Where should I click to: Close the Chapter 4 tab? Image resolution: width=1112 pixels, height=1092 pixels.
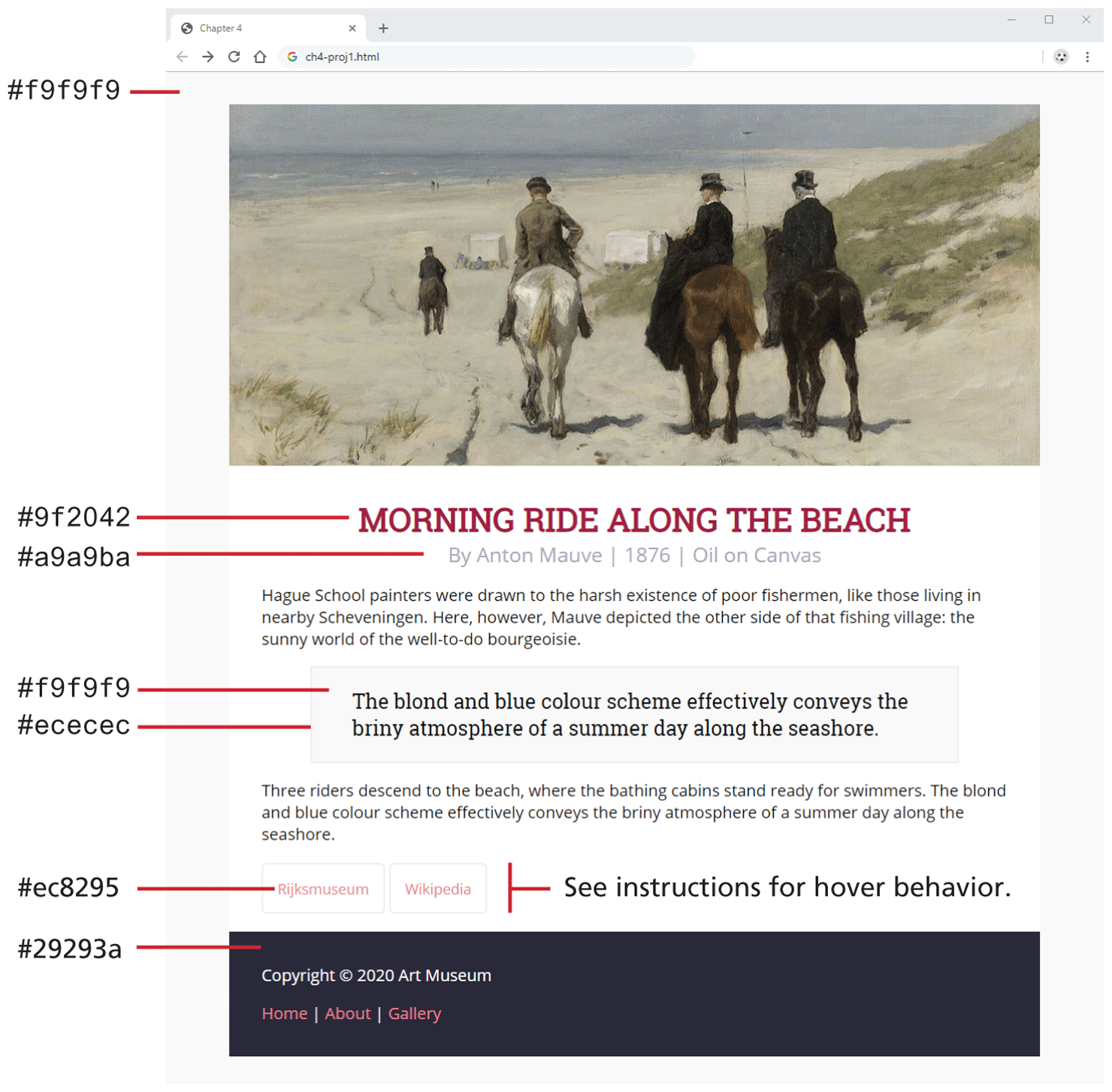(x=352, y=29)
